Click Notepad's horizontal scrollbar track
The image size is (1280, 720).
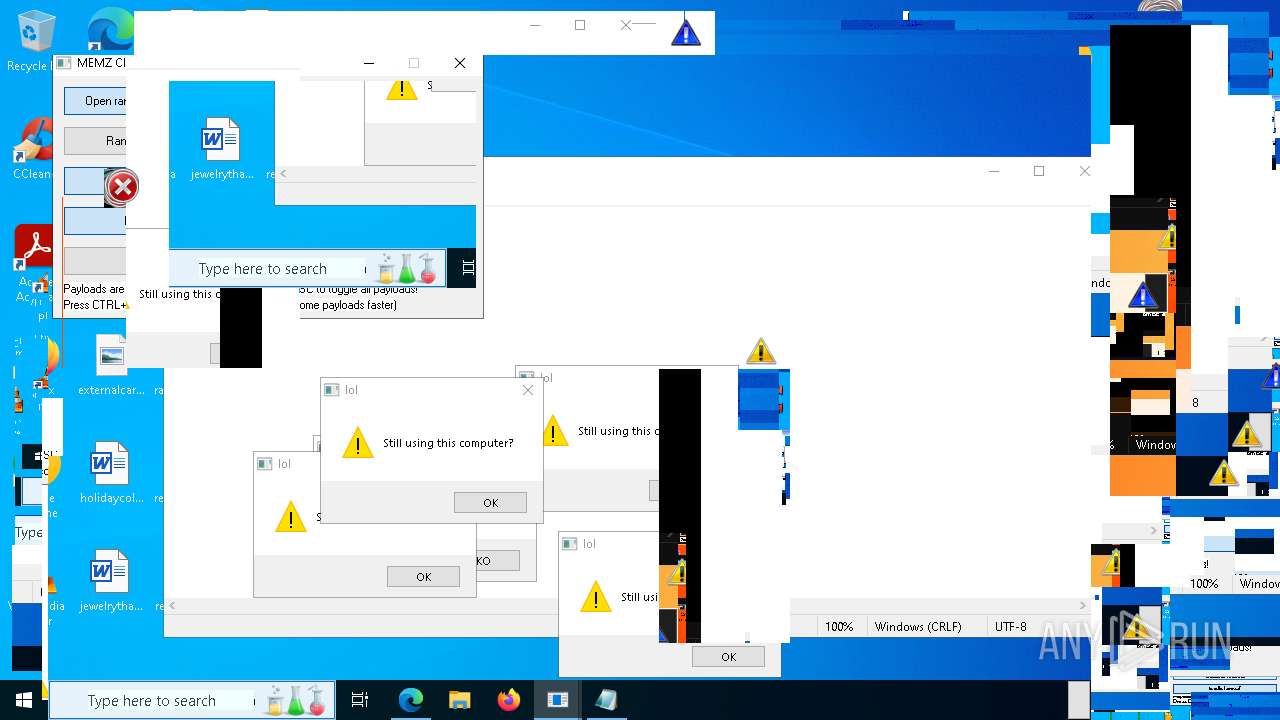click(x=629, y=606)
